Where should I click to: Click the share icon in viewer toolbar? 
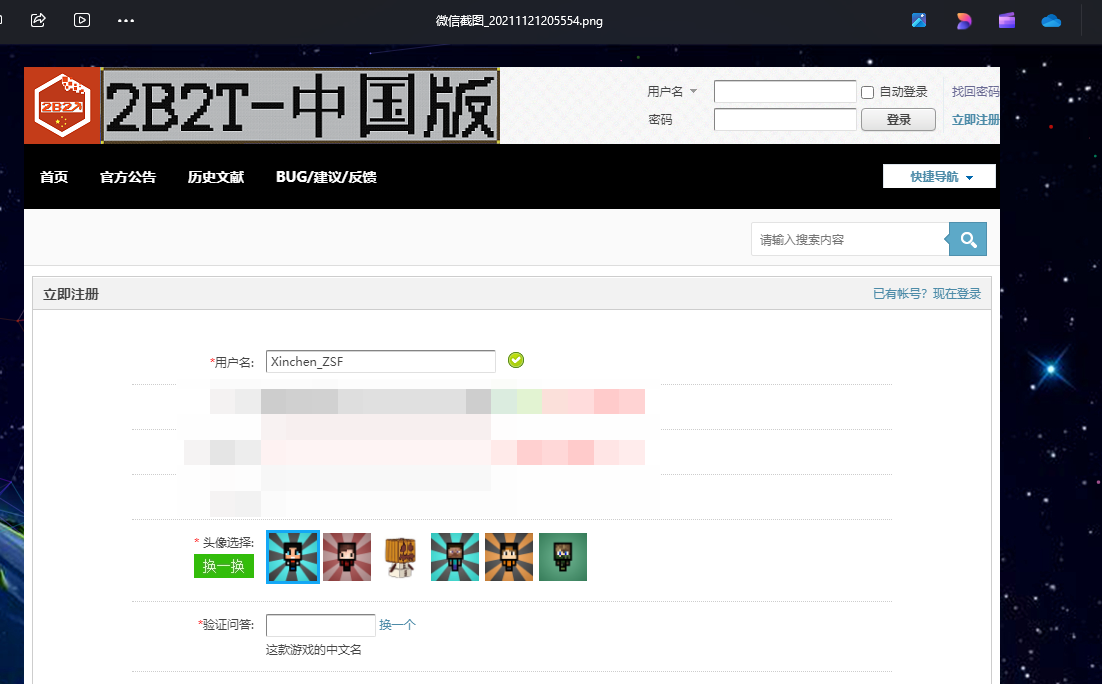[39, 20]
